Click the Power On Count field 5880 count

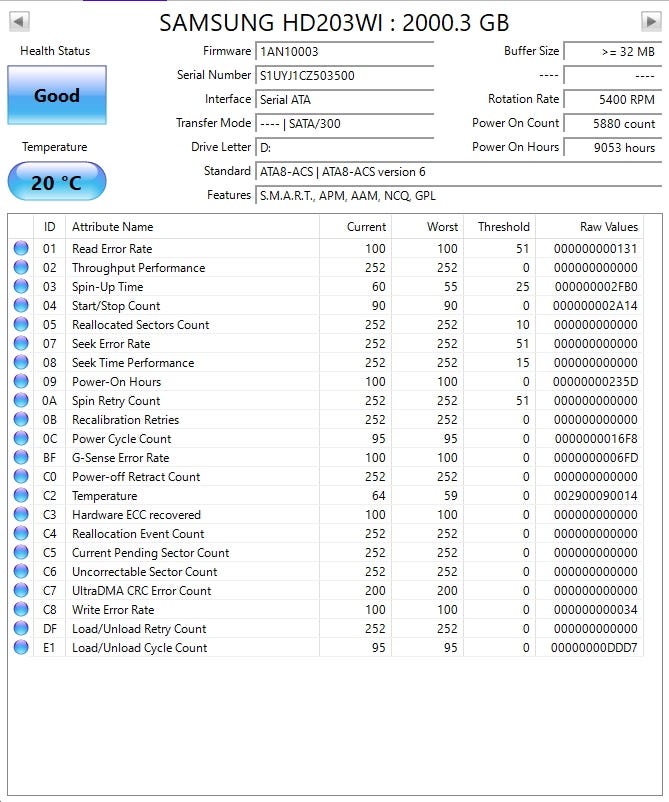(612, 123)
